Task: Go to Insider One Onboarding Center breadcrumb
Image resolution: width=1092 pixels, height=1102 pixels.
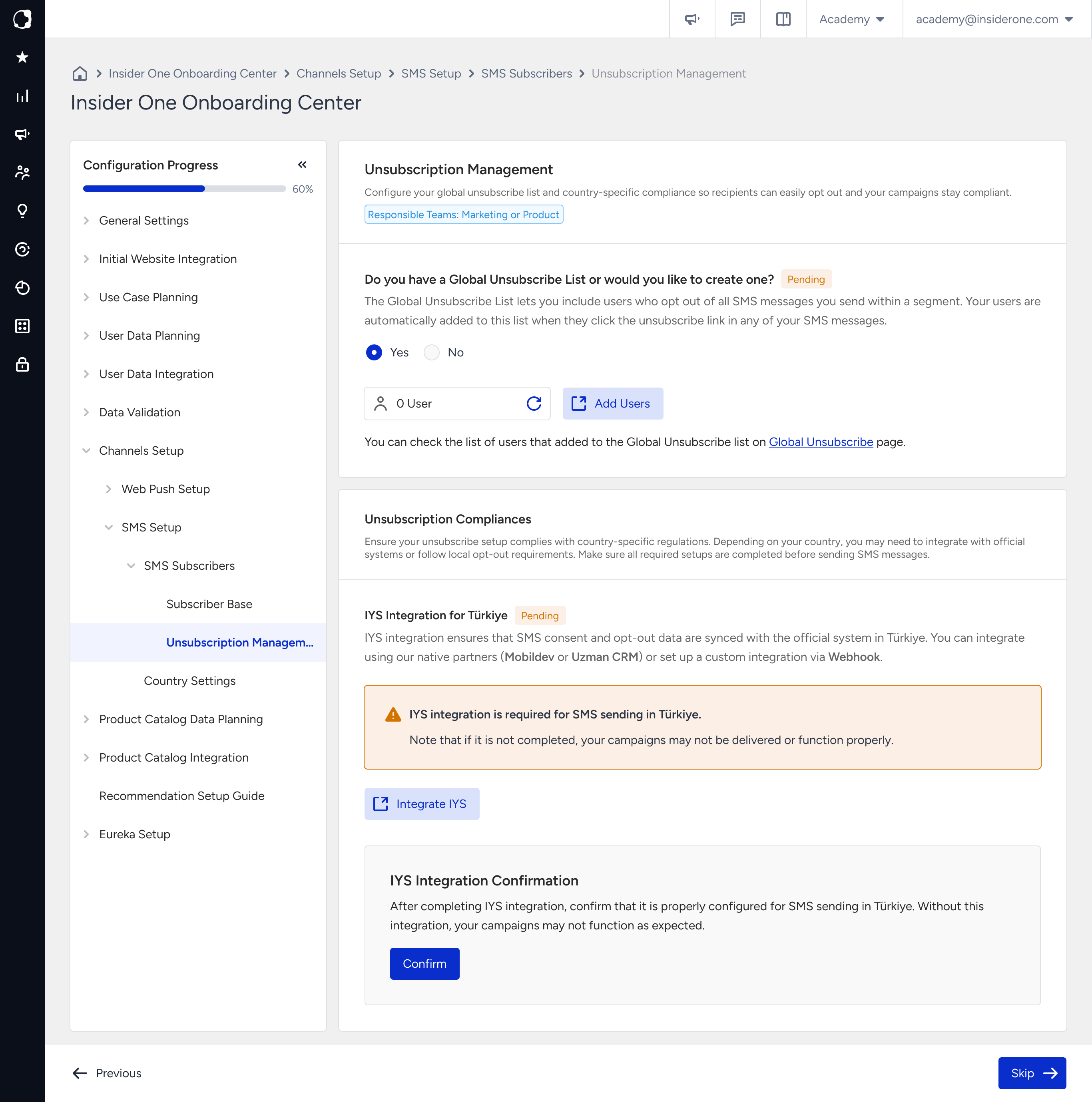Action: click(192, 74)
